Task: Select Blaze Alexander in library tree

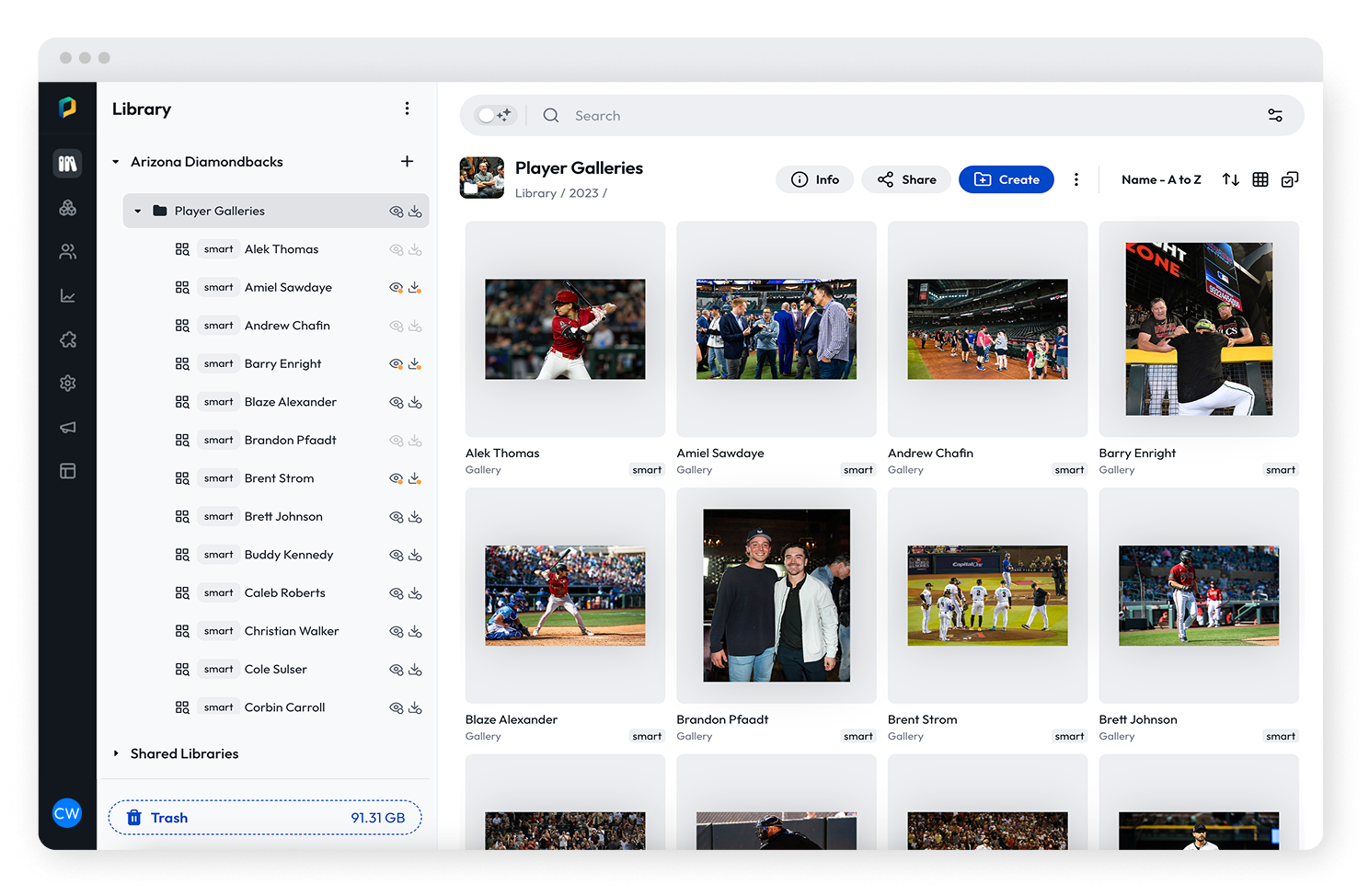Action: pyautogui.click(x=291, y=402)
